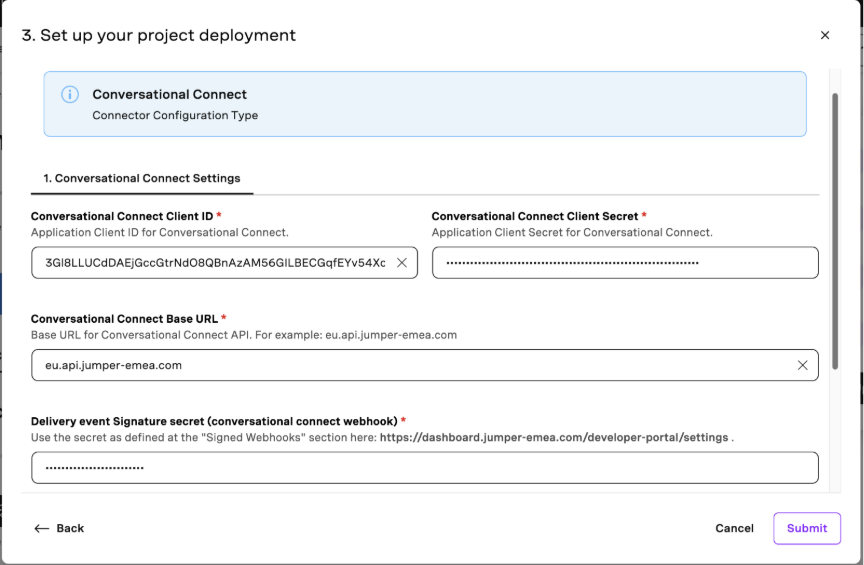This screenshot has height=565, width=864.
Task: Open the dashboard.jumper-emea.com developer-portal settings link
Action: tap(554, 438)
